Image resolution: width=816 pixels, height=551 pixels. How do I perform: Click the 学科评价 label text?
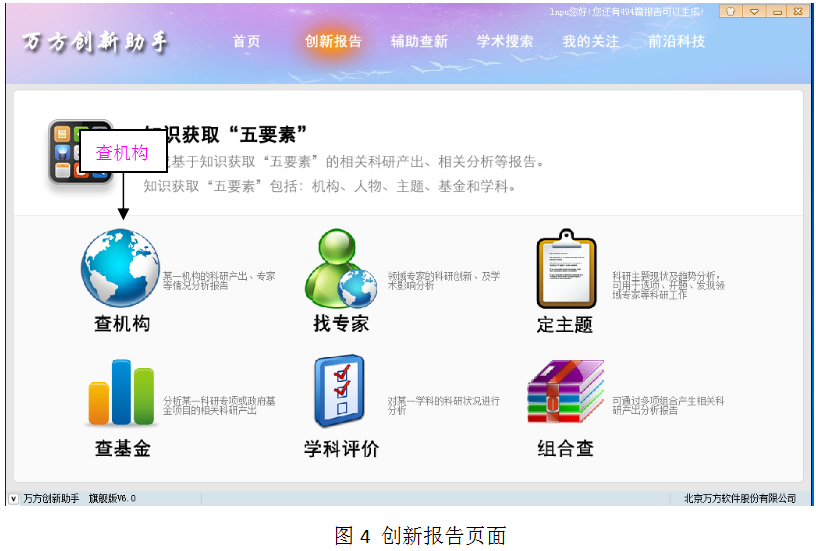(341, 449)
